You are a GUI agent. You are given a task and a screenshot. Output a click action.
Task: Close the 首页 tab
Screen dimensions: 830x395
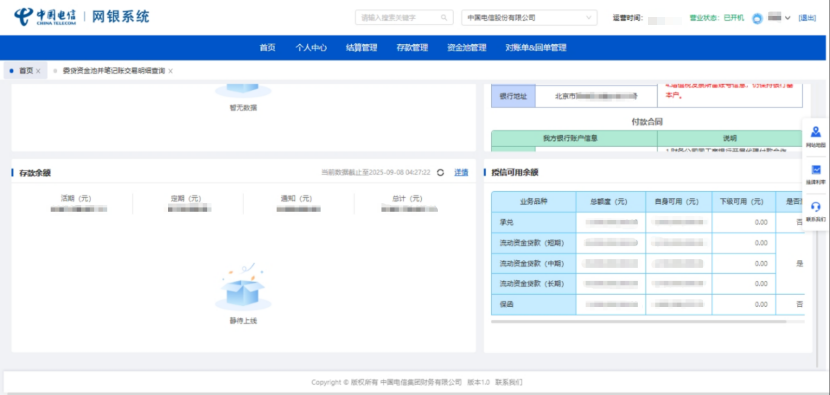38,71
